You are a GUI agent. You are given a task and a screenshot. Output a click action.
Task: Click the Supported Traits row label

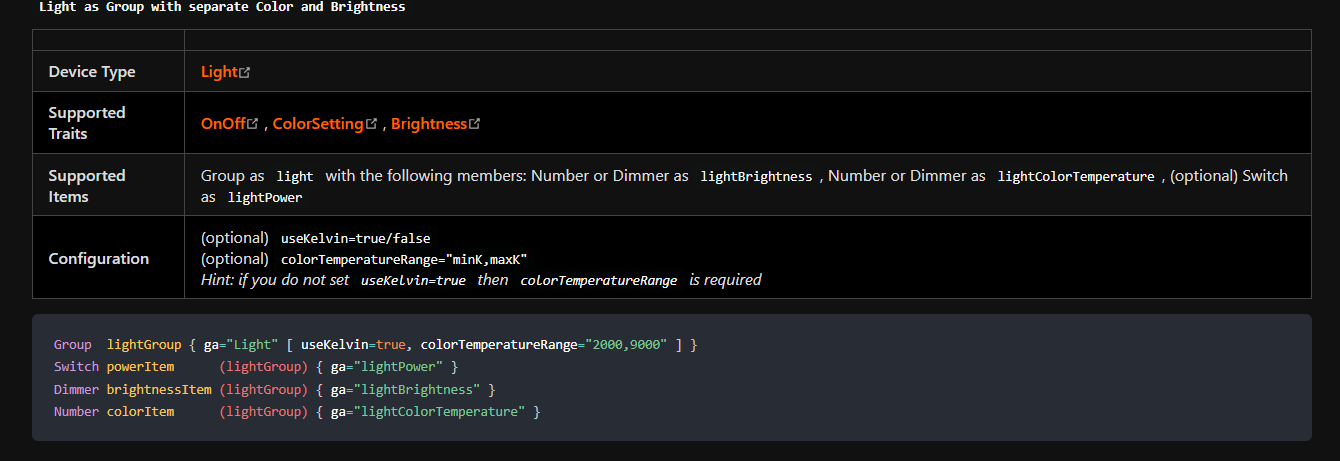coord(87,123)
